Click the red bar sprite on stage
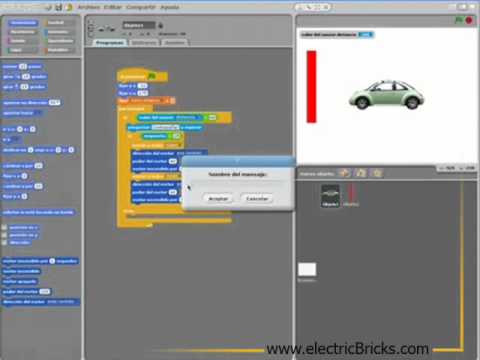 pos(311,87)
